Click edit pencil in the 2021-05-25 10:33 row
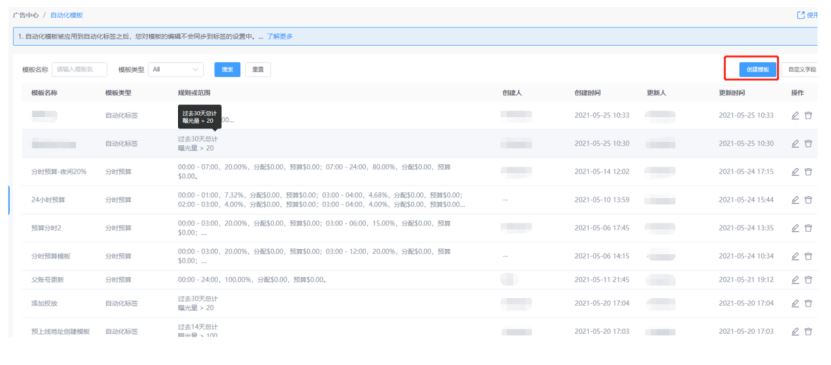Image resolution: width=831 pixels, height=365 pixels. coord(795,115)
